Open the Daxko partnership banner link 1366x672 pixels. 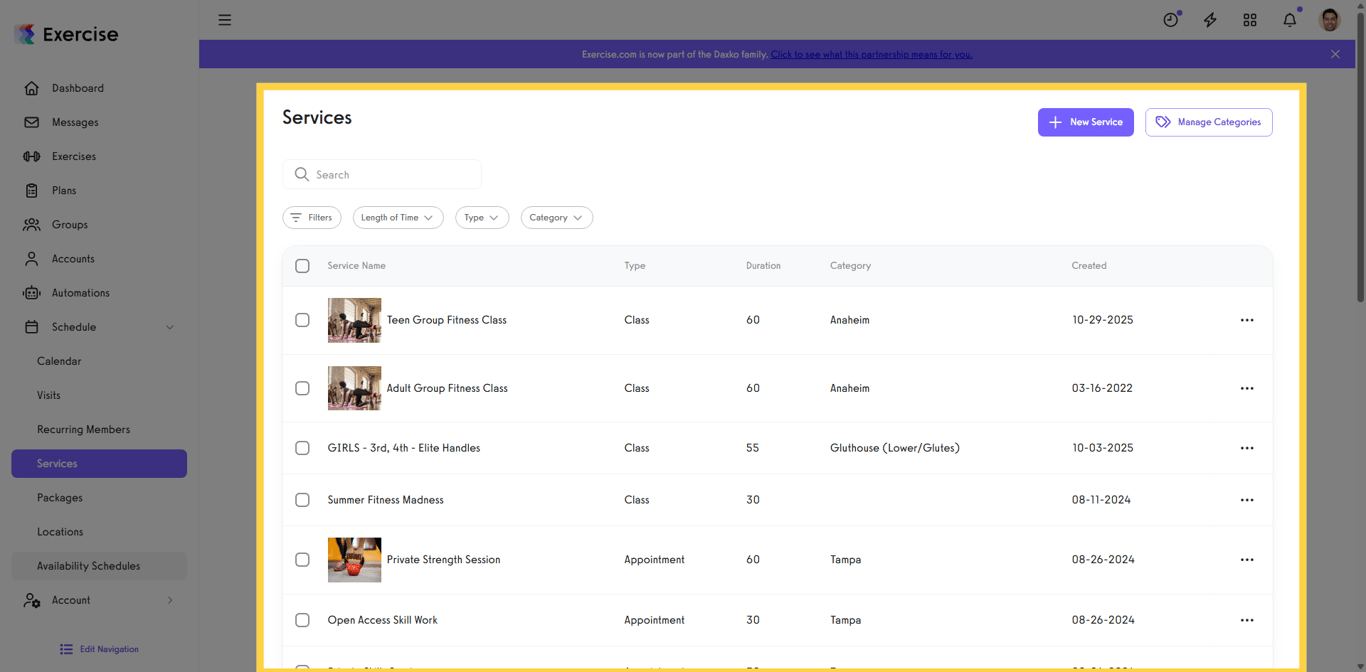(x=871, y=54)
